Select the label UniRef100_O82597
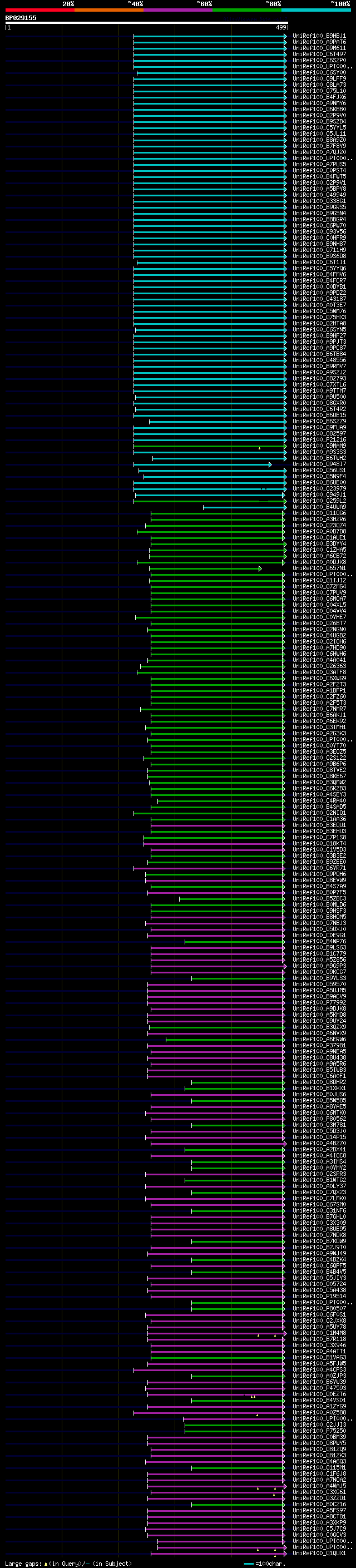Screen dimensions: 356x1568 coord(319,433)
